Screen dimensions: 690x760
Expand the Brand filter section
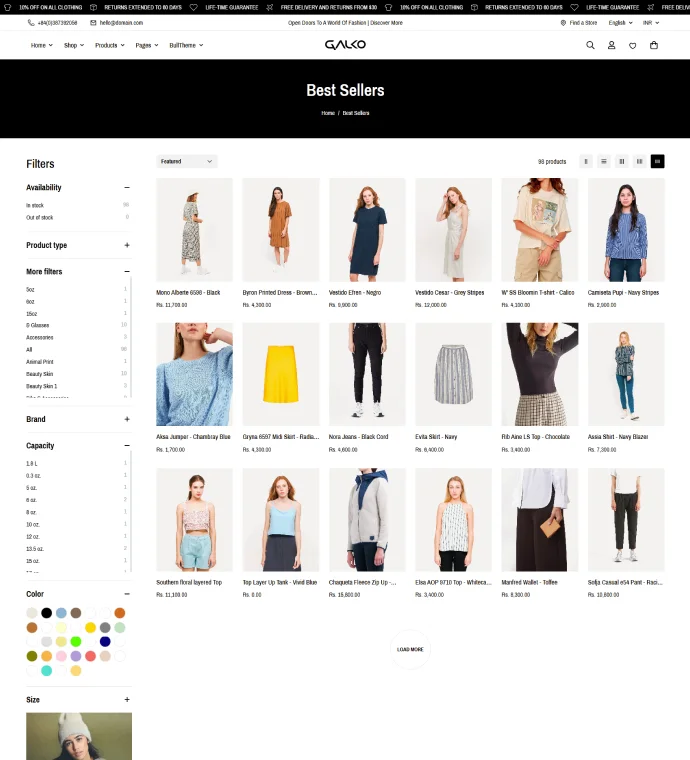[x=127, y=419]
